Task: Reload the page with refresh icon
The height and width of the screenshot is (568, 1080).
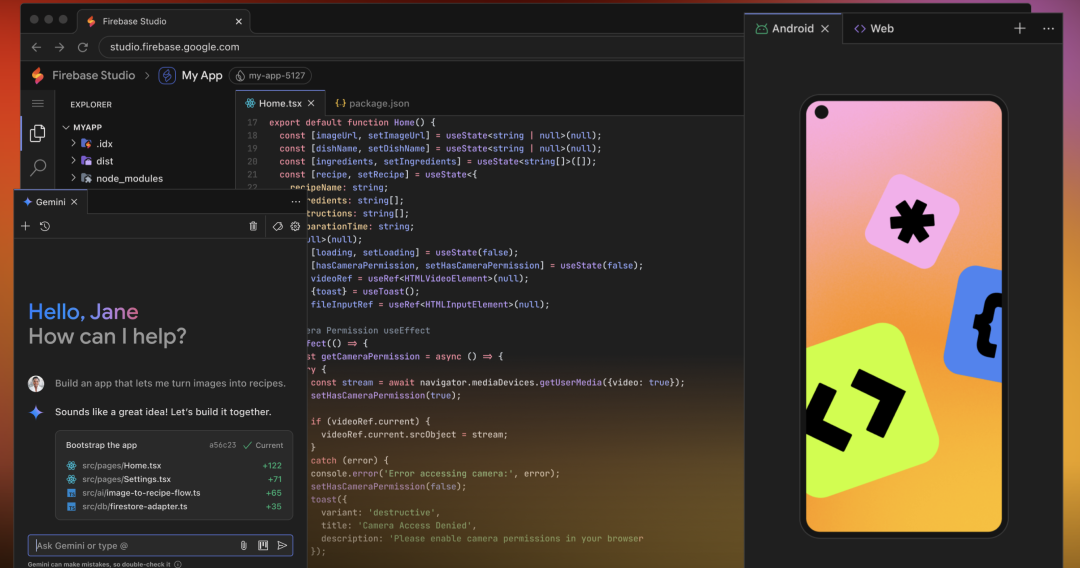Action: pos(83,47)
